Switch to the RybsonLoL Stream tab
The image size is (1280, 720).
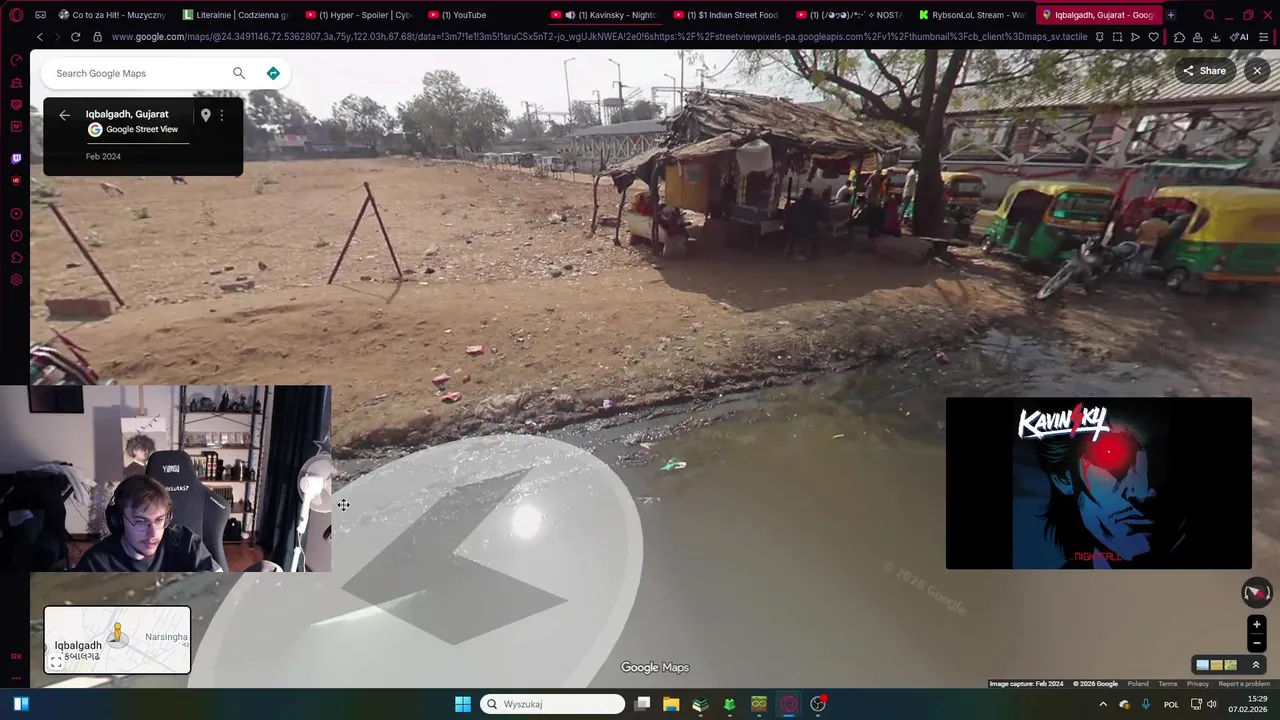[973, 15]
